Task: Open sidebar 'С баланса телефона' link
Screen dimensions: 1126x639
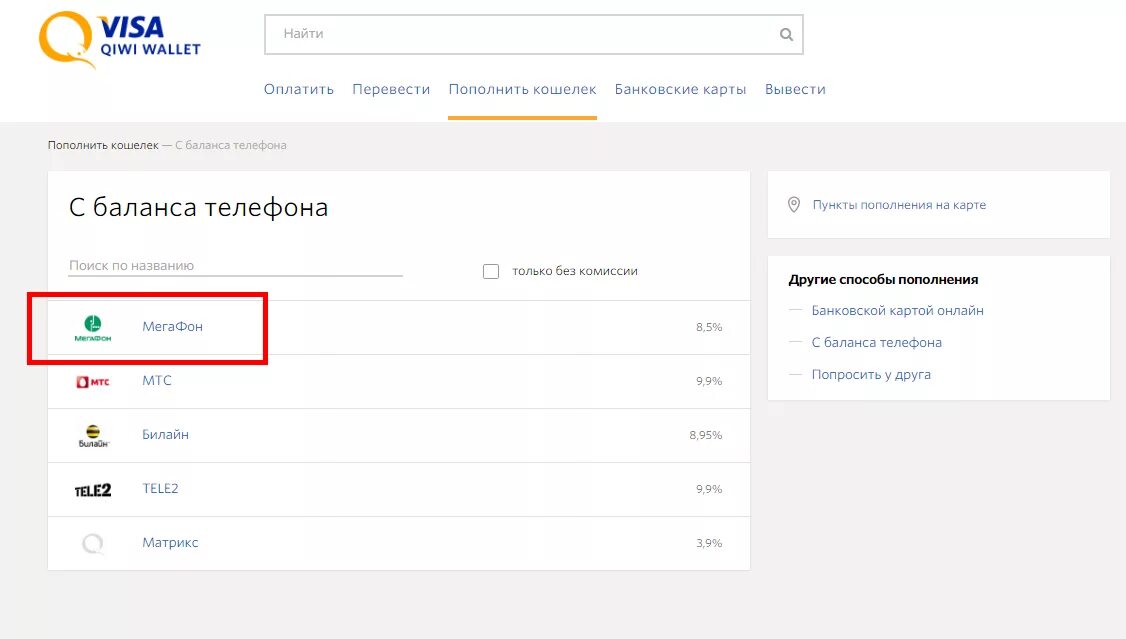Action: tap(877, 342)
